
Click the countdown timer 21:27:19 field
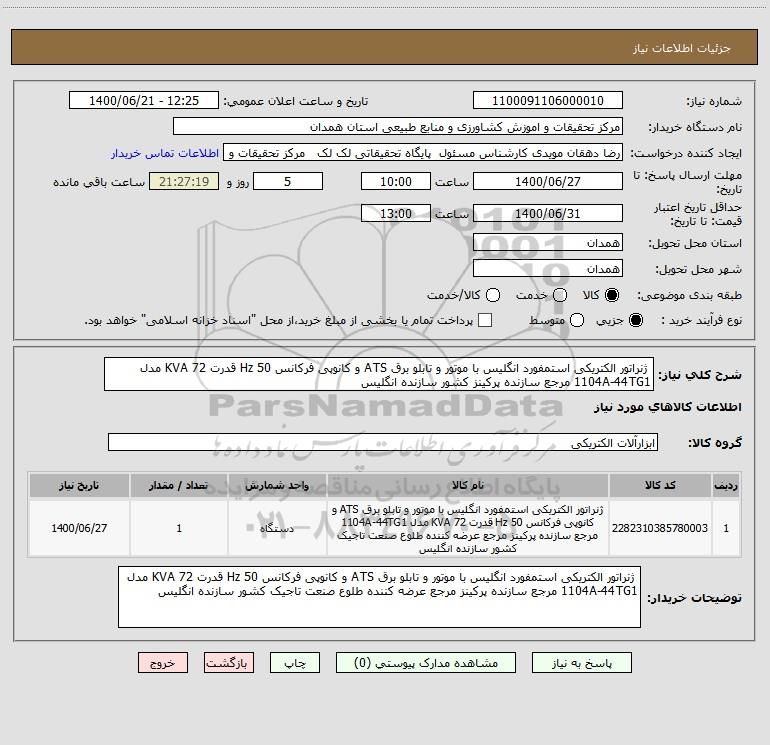coord(184,181)
